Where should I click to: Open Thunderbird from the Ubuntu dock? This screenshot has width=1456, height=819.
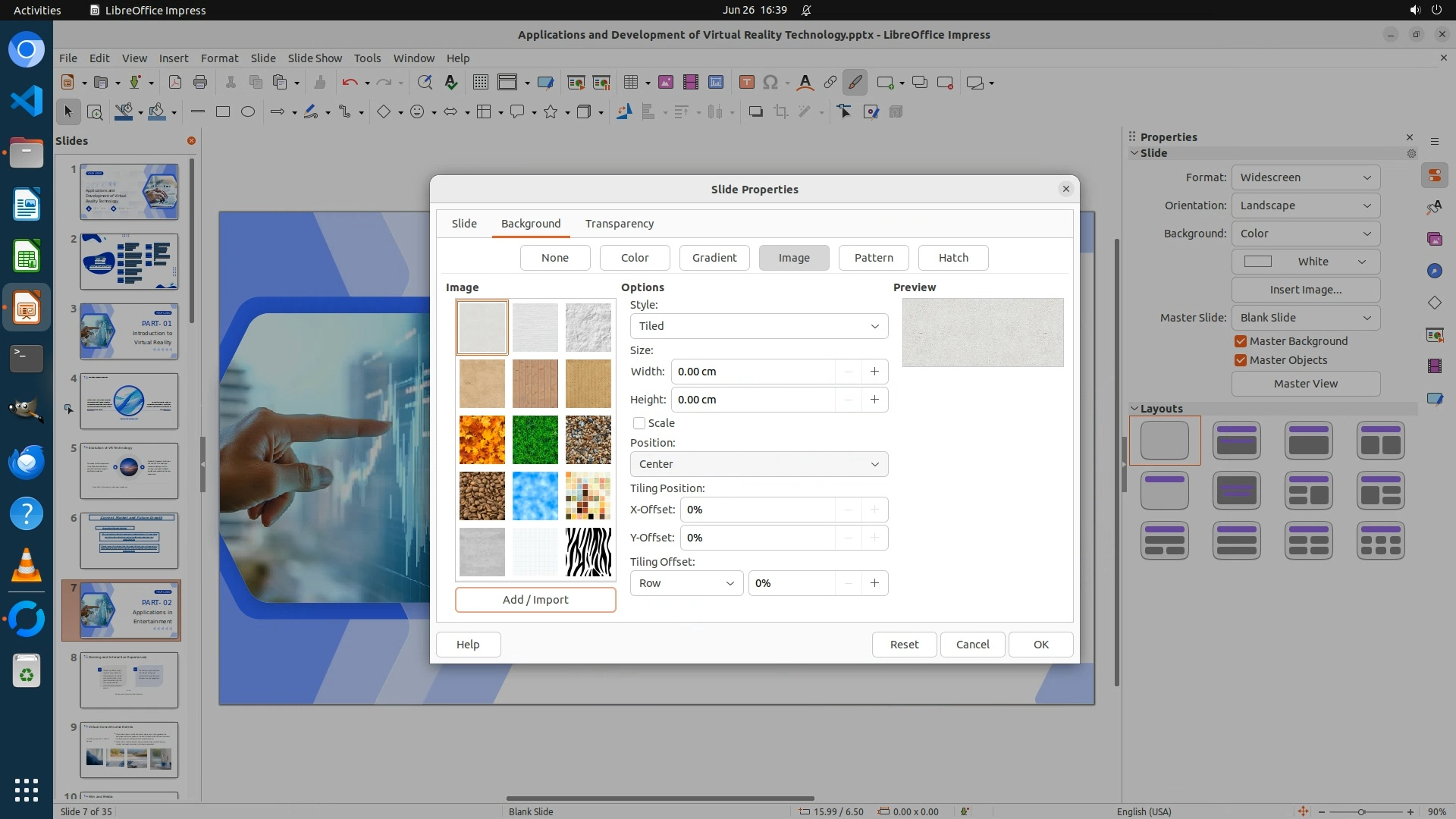click(x=27, y=462)
